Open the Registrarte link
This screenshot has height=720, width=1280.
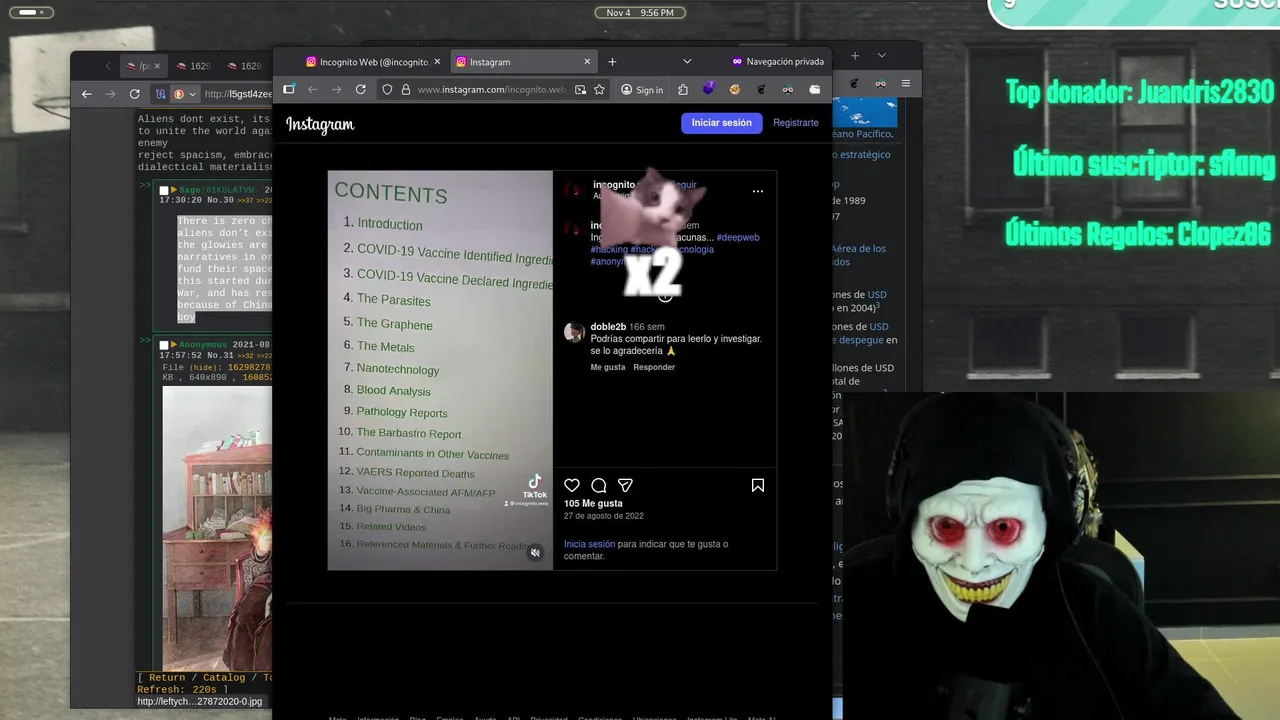click(x=796, y=123)
